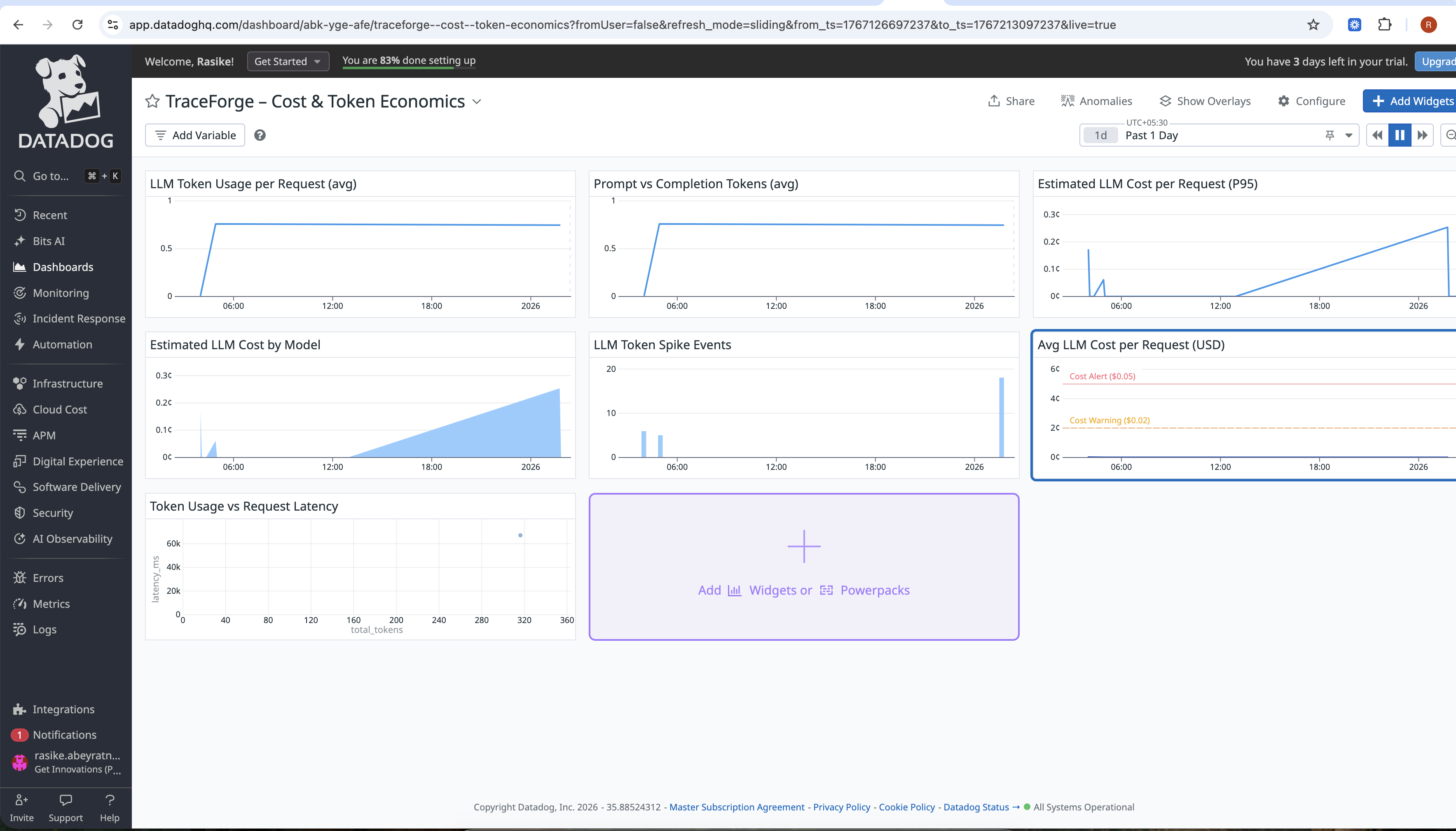The image size is (1456, 831).
Task: Open the help question-mark next to Add Variable
Action: (260, 135)
